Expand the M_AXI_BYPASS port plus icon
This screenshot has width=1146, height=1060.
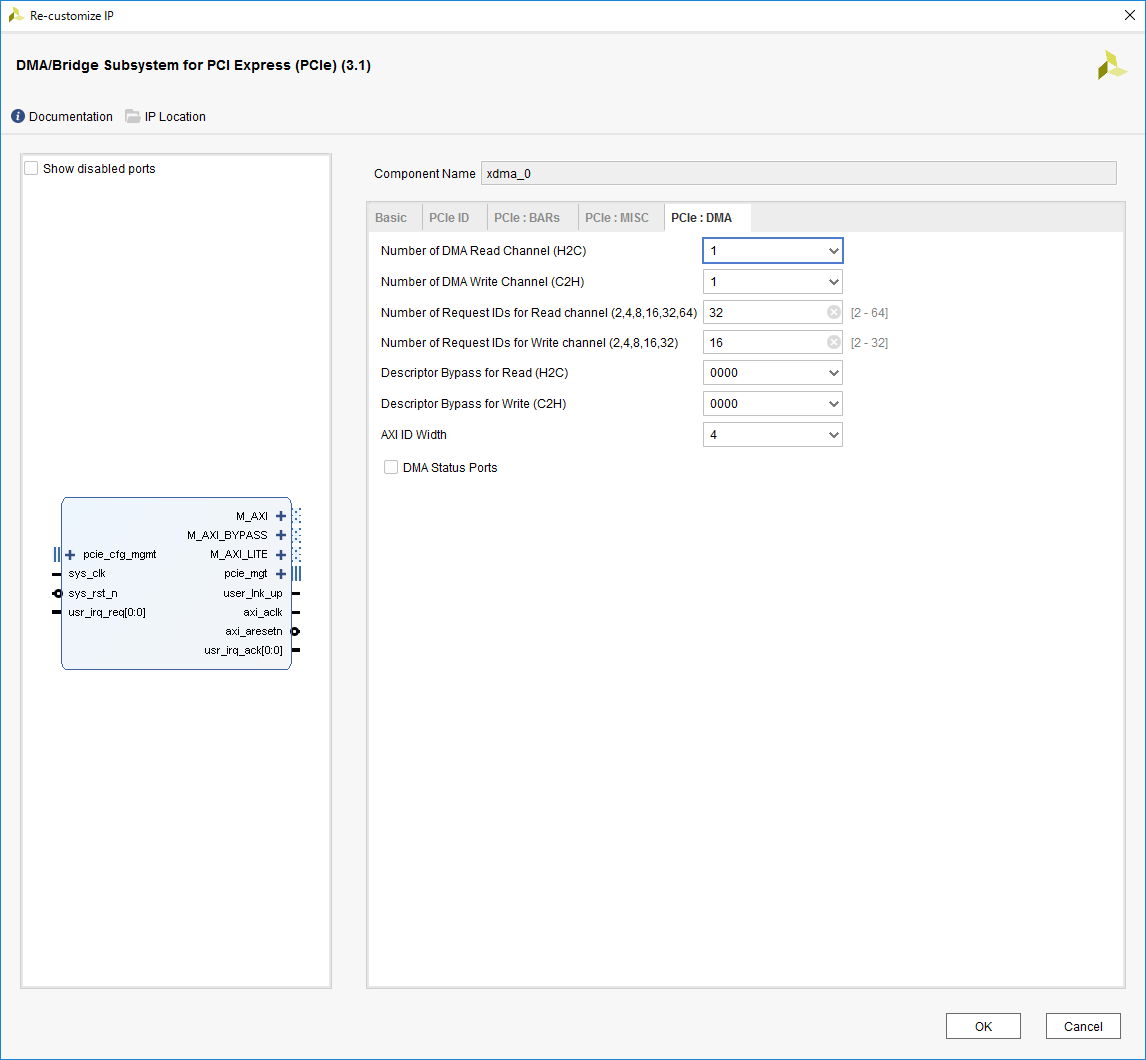(281, 535)
